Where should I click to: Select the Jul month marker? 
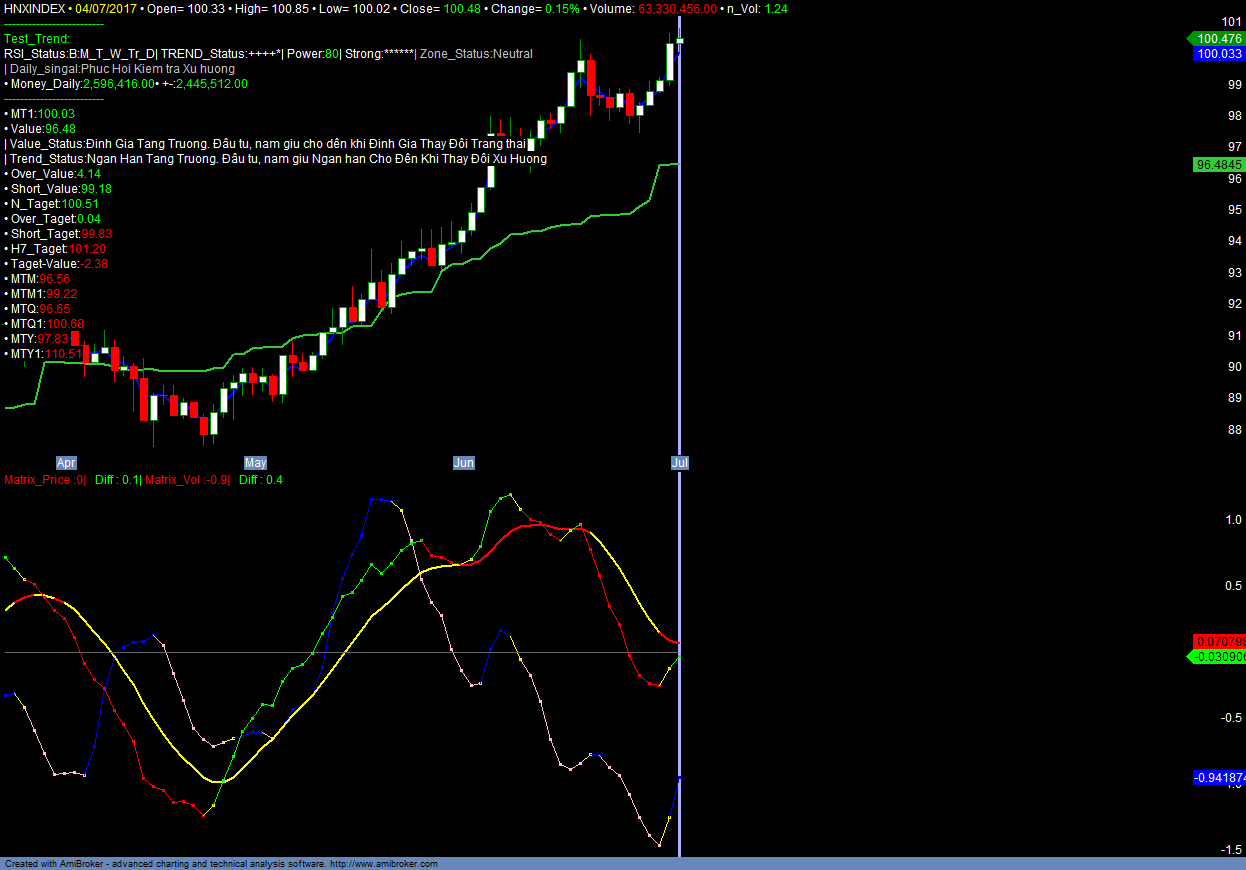(680, 463)
